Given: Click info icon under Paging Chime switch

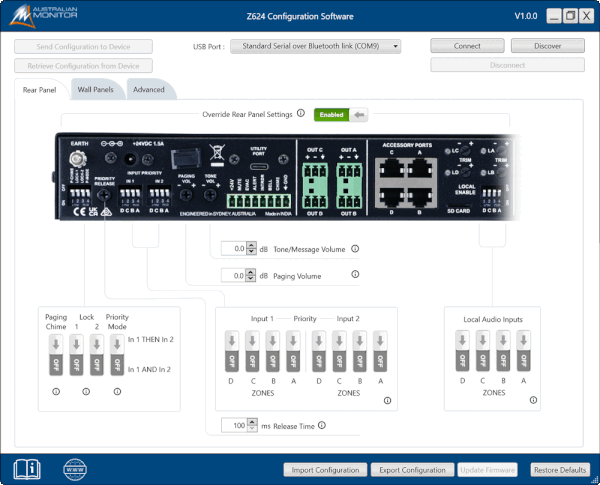Looking at the screenshot, I should (55, 391).
